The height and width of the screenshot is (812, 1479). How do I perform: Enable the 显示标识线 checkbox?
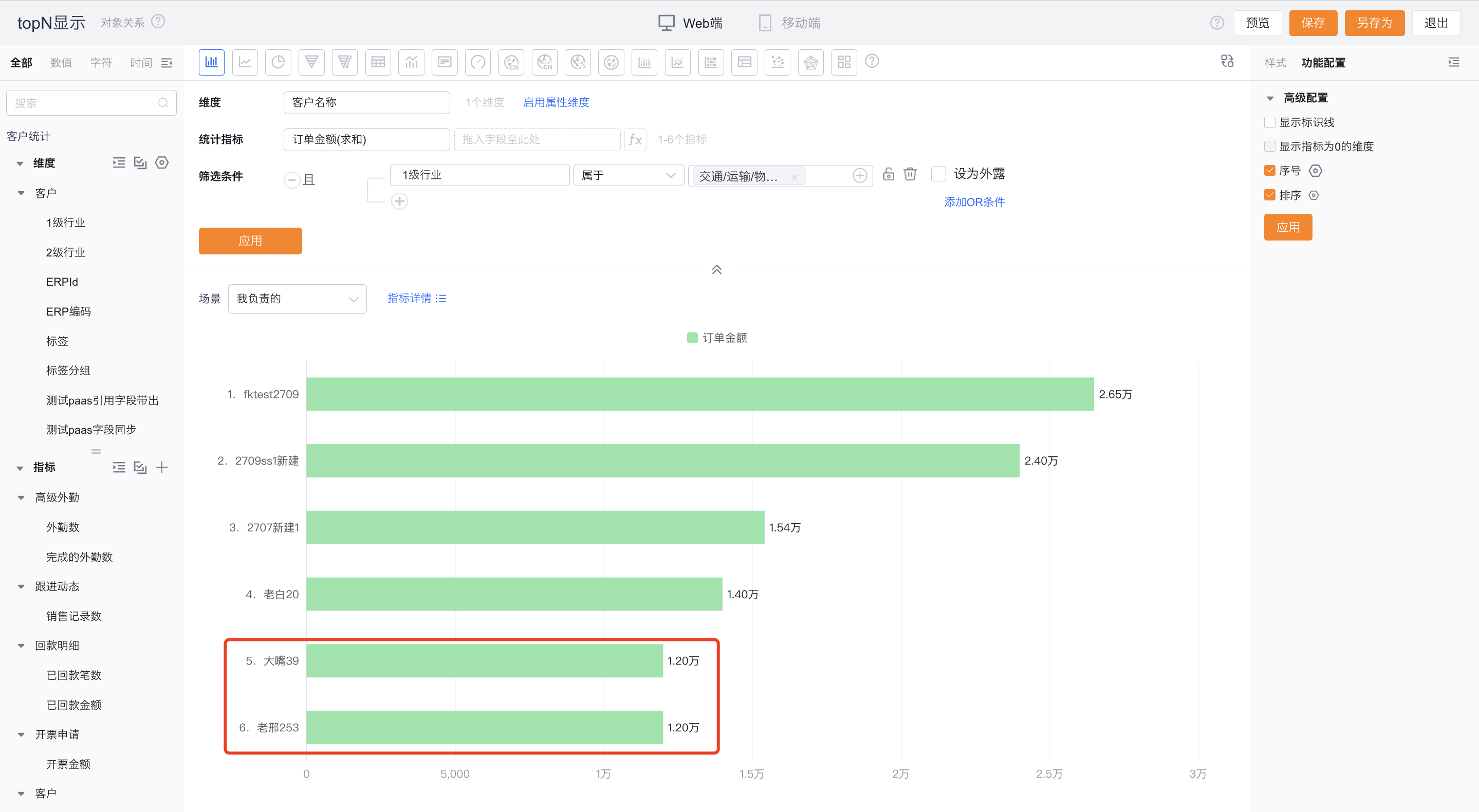[1269, 122]
